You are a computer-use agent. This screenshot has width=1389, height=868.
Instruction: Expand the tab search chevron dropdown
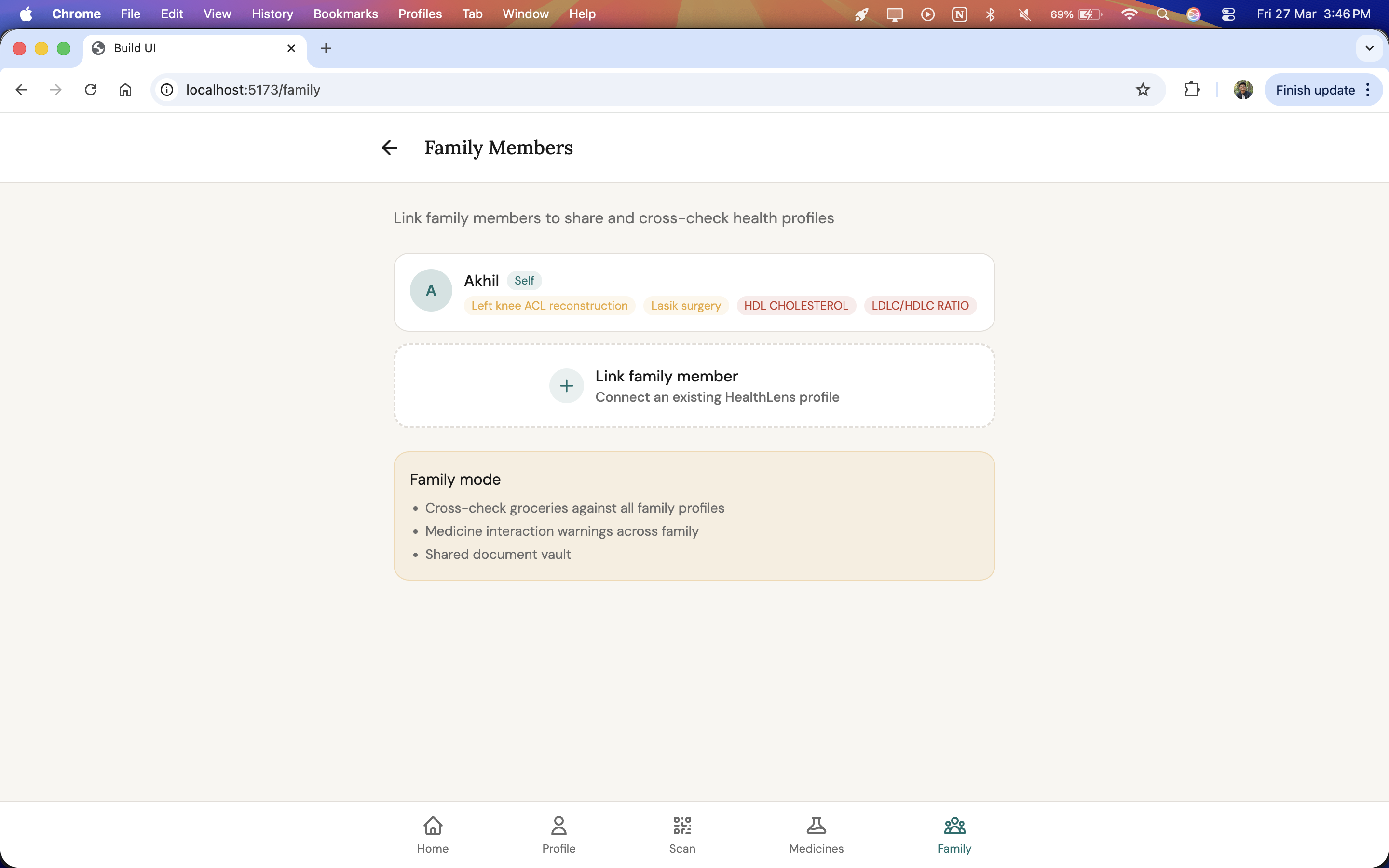[x=1370, y=48]
